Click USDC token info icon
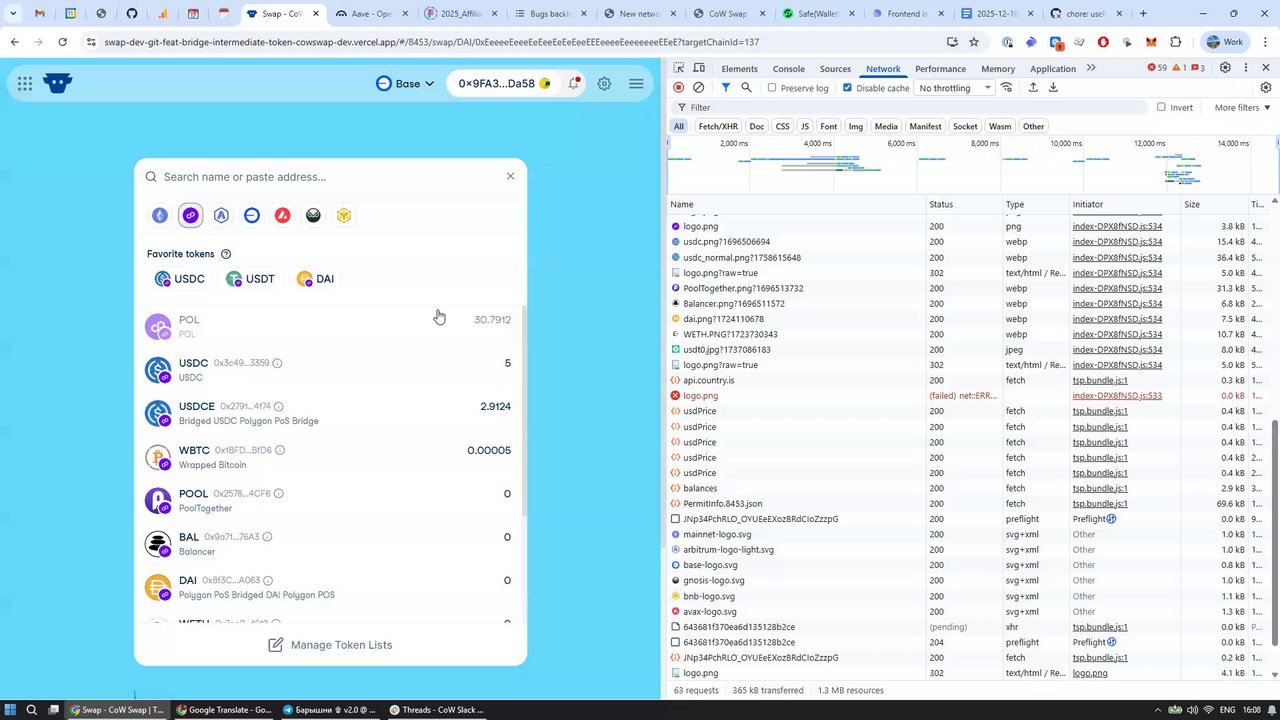This screenshot has width=1280, height=720. tap(278, 363)
